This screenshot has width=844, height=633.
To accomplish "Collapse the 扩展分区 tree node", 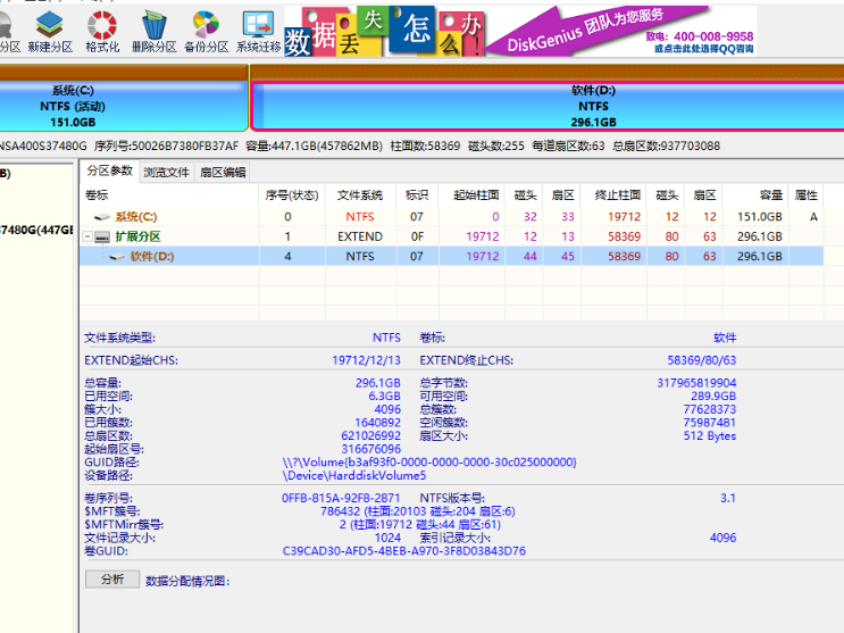I will click(88, 236).
